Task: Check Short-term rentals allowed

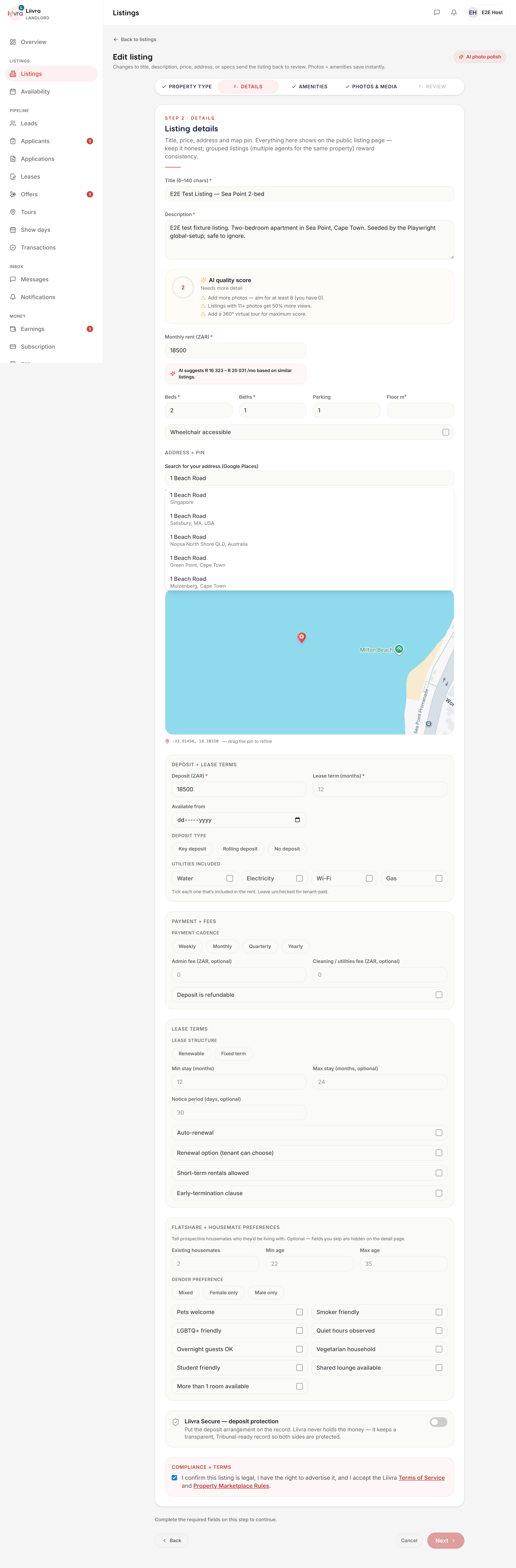Action: pyautogui.click(x=439, y=1173)
